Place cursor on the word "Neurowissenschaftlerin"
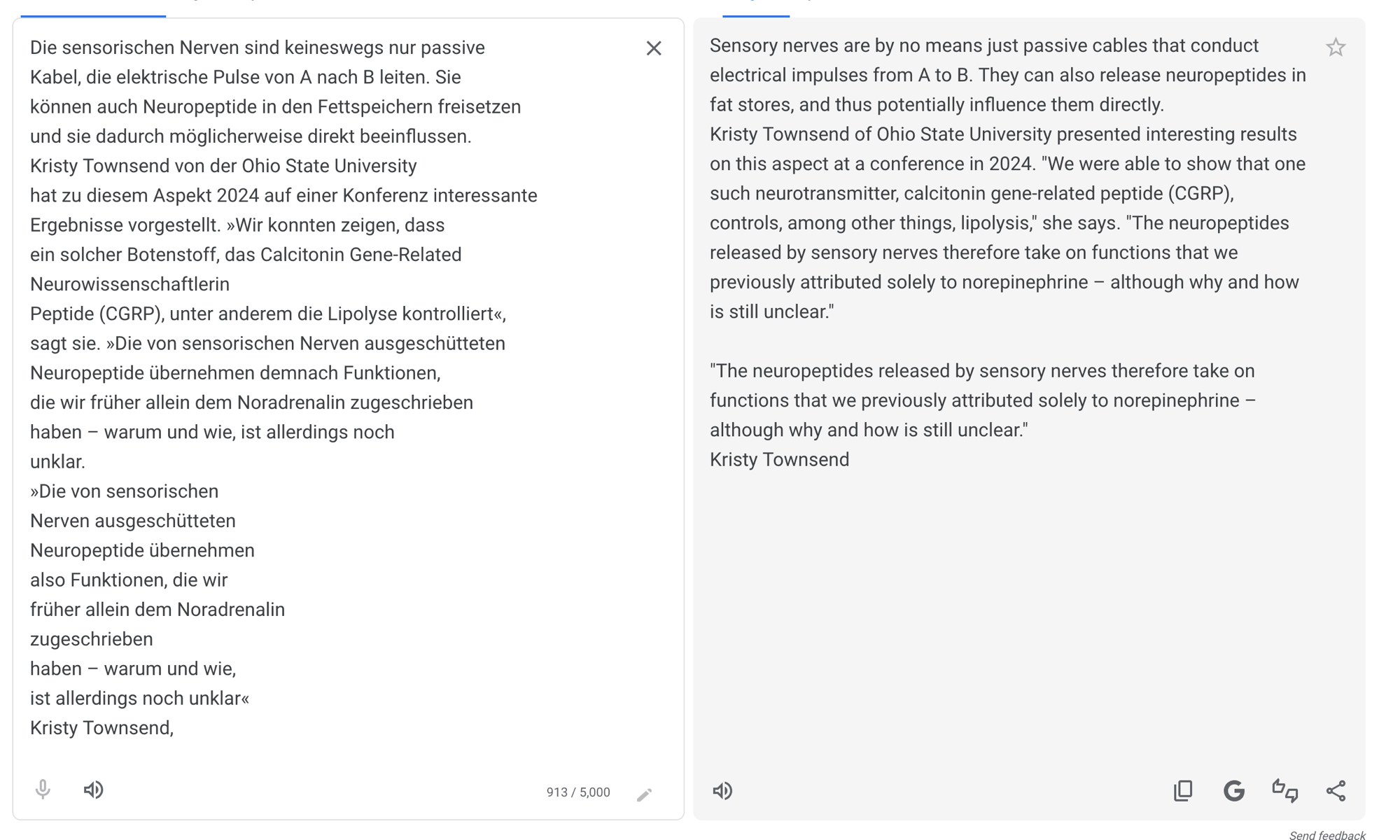This screenshot has width=1400, height=840. [x=129, y=284]
